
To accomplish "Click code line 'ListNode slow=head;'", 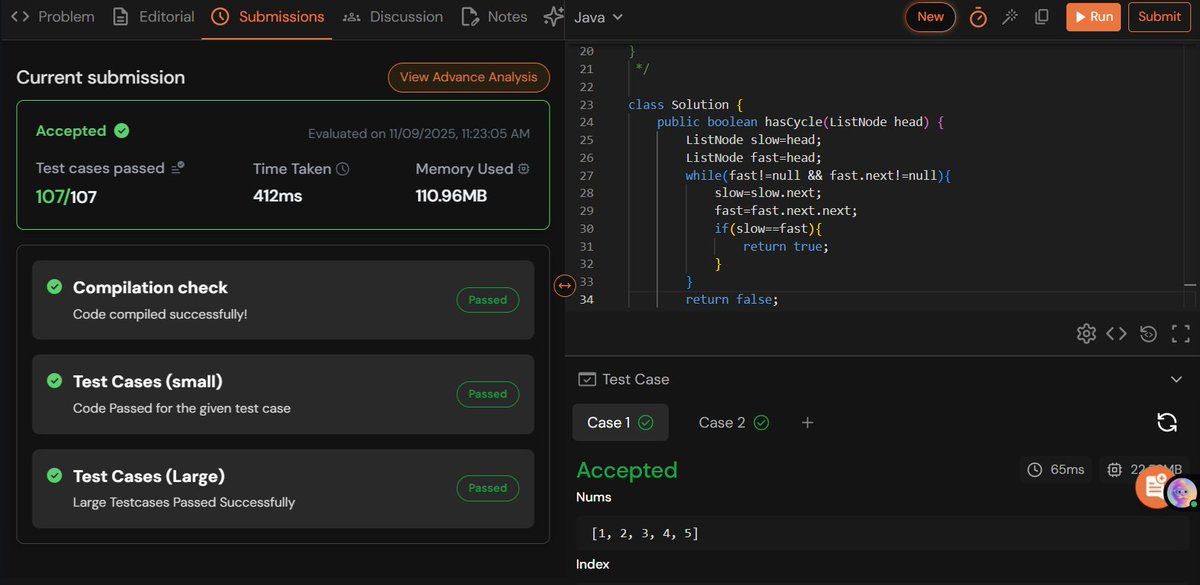I will coord(753,139).
